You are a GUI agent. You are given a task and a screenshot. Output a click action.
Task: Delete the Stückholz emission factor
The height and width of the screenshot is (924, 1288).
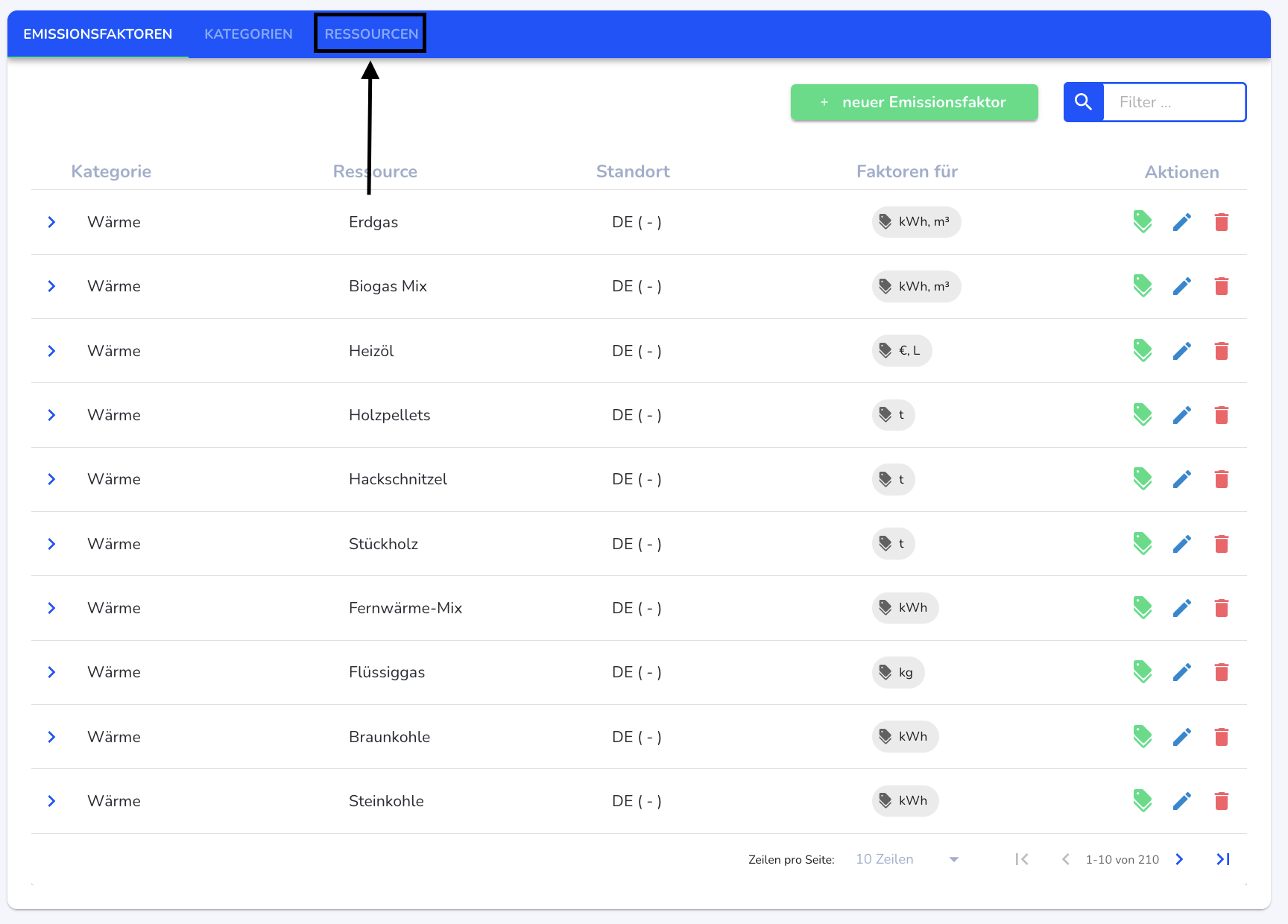point(1222,544)
